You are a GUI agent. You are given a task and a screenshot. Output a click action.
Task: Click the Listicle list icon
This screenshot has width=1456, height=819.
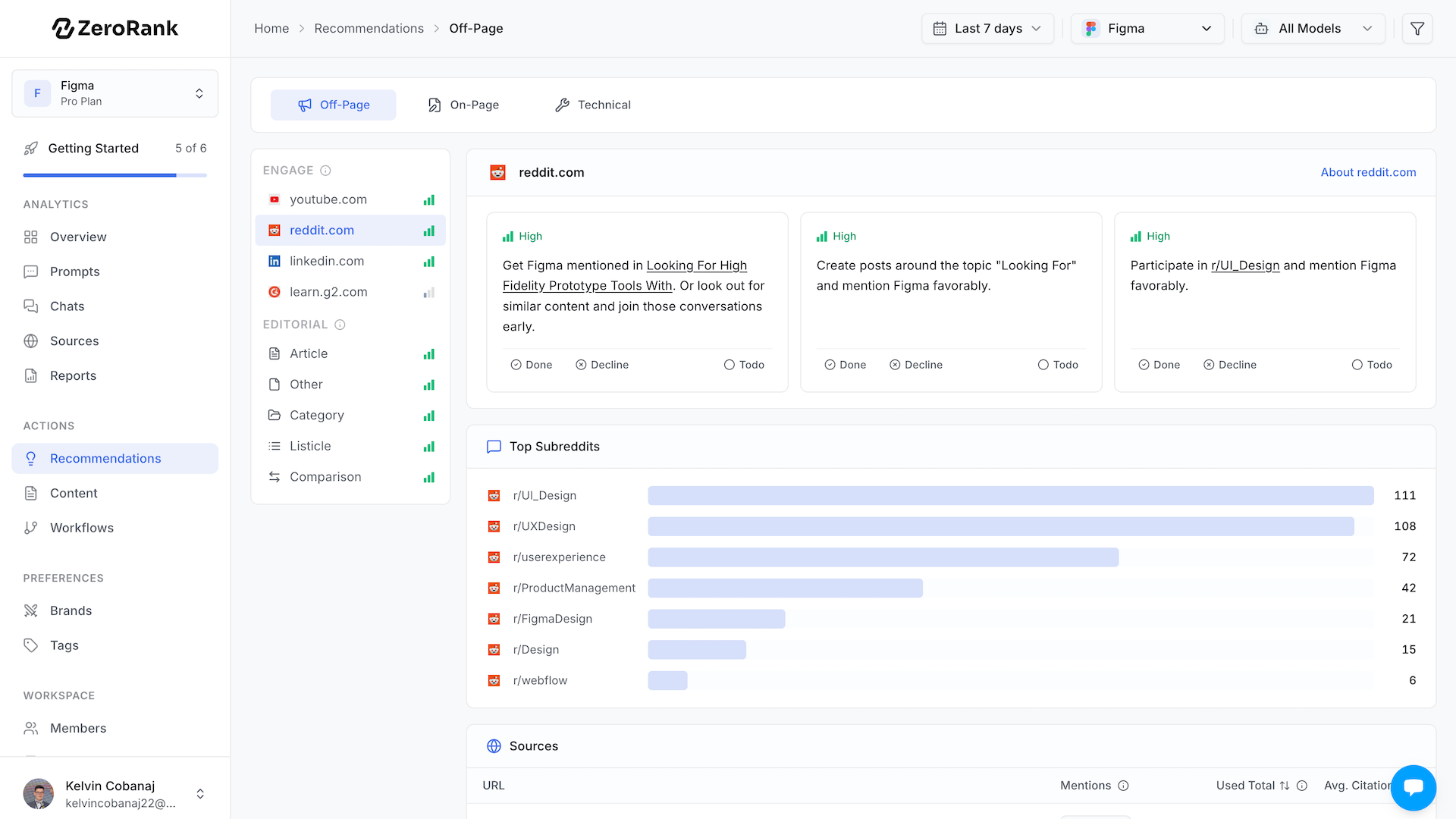click(275, 446)
